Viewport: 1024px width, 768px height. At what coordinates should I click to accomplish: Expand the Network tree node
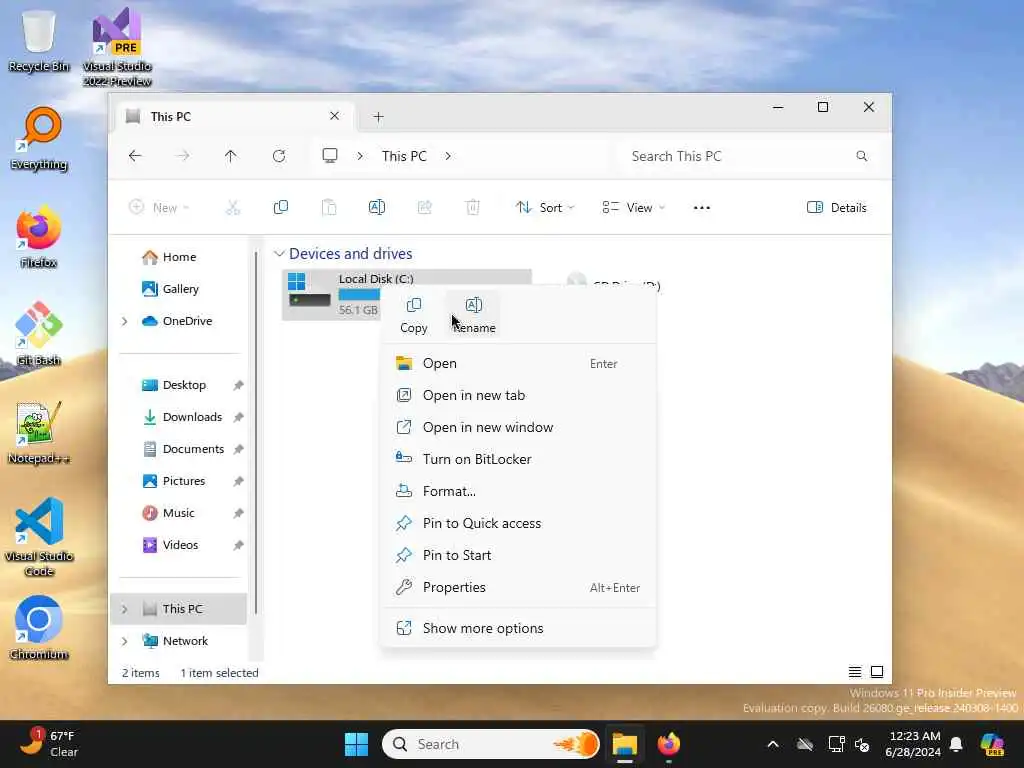(x=125, y=641)
